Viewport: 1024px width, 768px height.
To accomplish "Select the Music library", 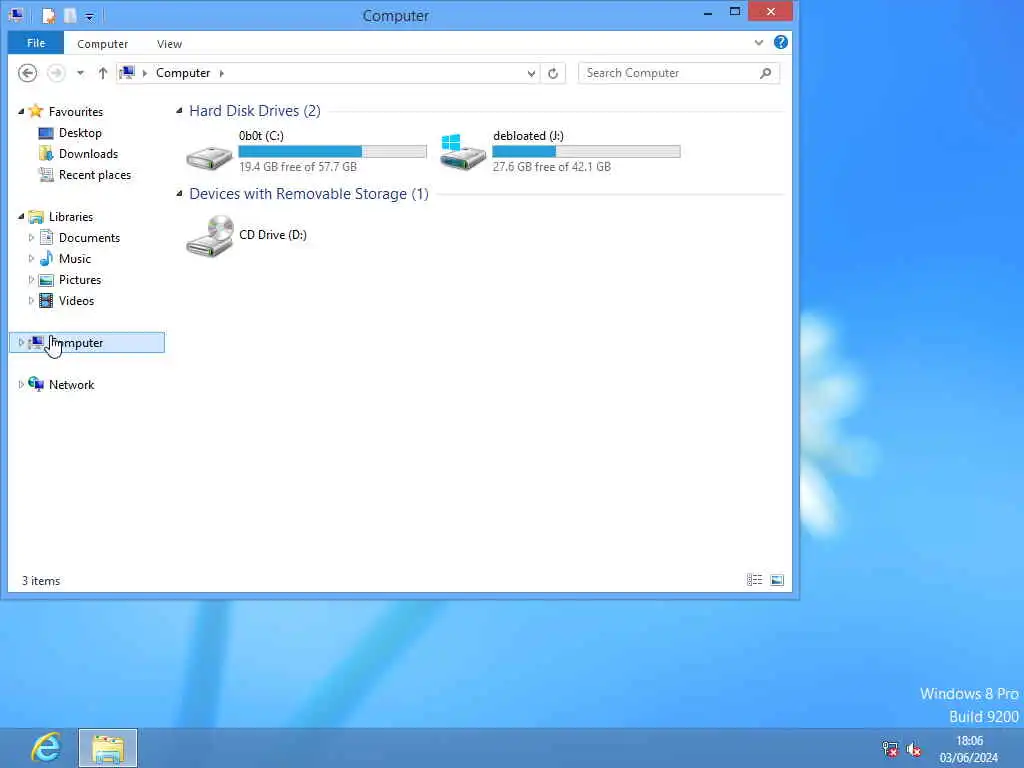I will pos(74,259).
